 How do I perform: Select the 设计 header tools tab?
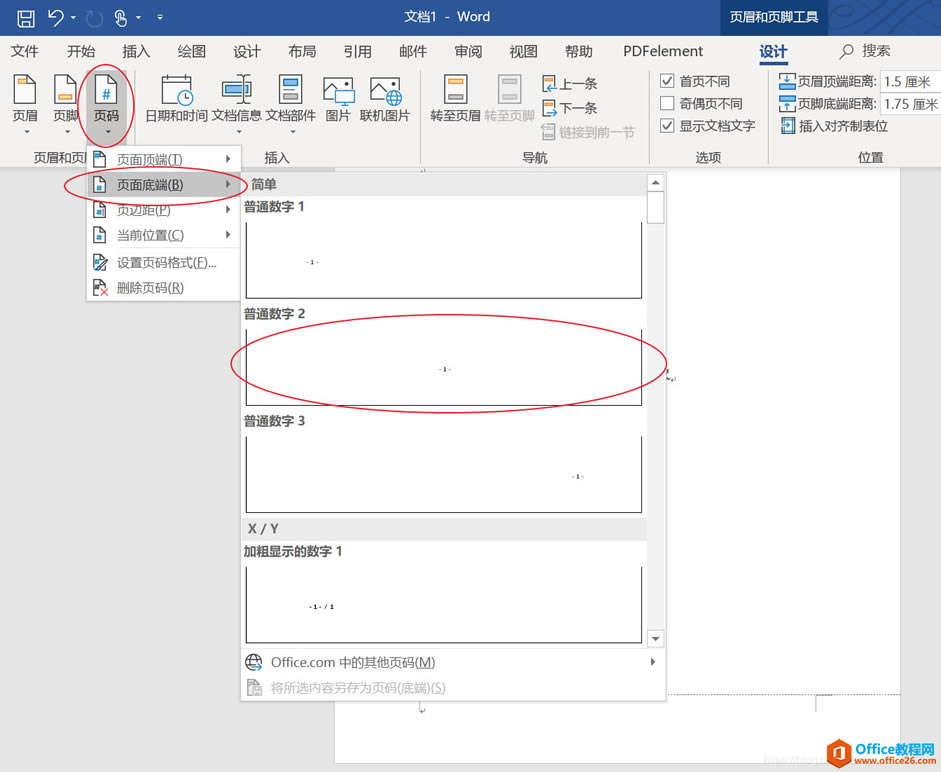coord(773,52)
